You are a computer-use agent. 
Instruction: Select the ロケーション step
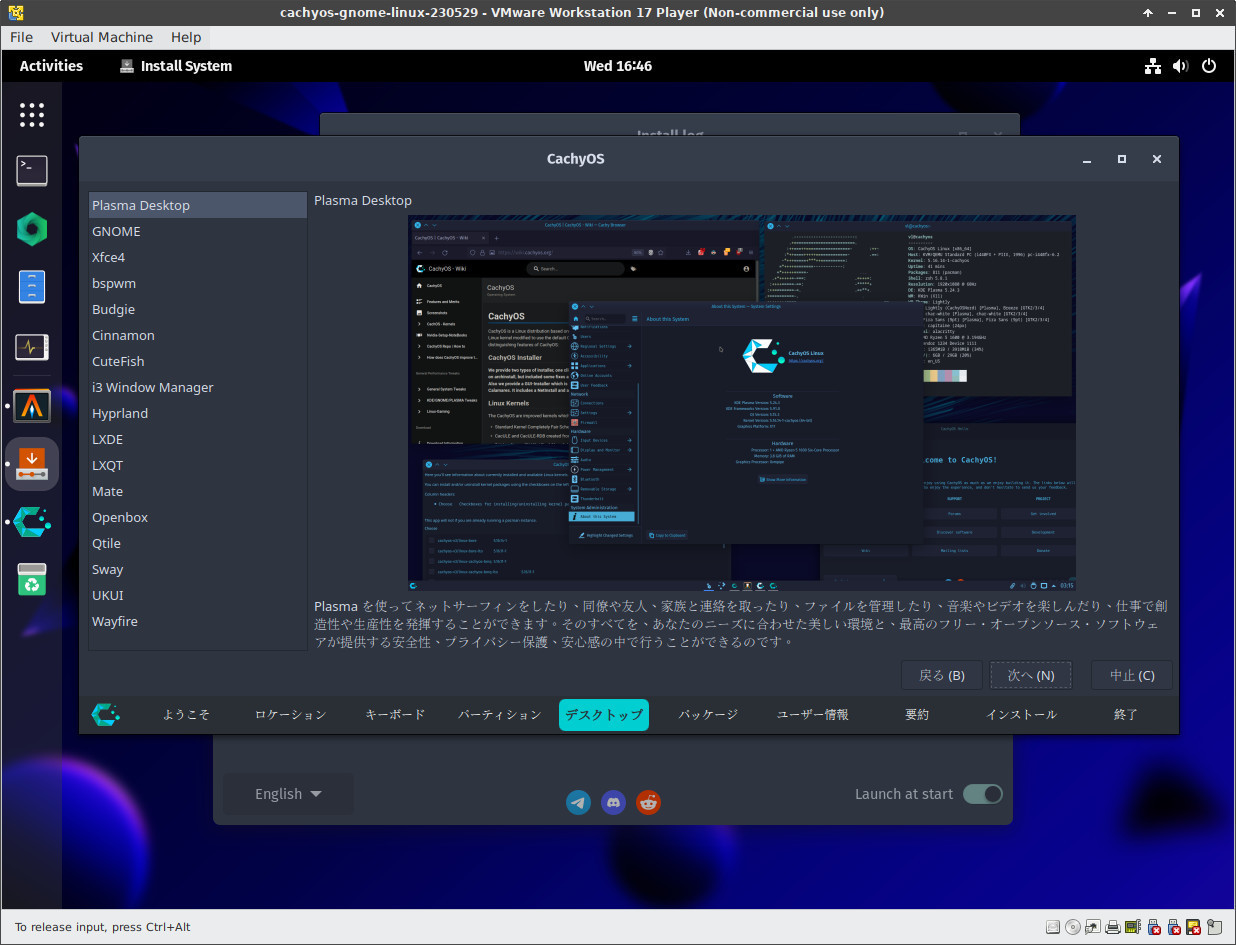(x=291, y=715)
